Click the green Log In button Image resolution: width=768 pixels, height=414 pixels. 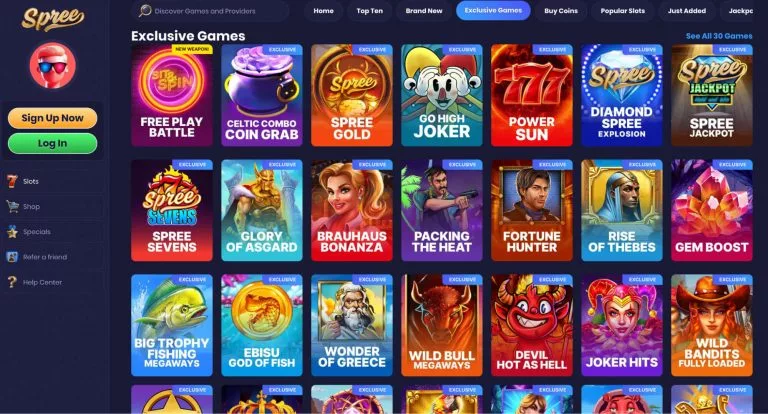(x=52, y=144)
